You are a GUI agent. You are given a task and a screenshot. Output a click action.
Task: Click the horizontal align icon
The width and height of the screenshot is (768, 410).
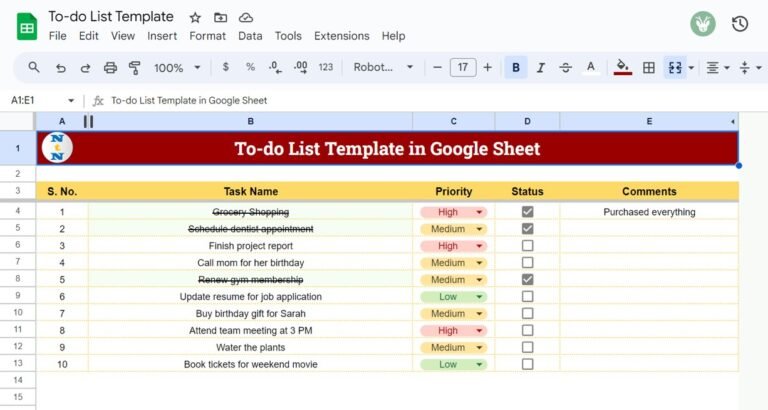pos(712,68)
